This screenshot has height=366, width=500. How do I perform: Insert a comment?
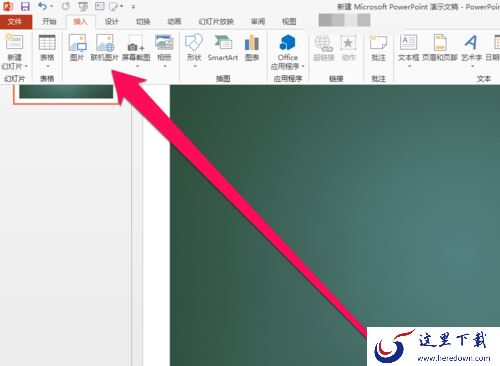point(378,48)
